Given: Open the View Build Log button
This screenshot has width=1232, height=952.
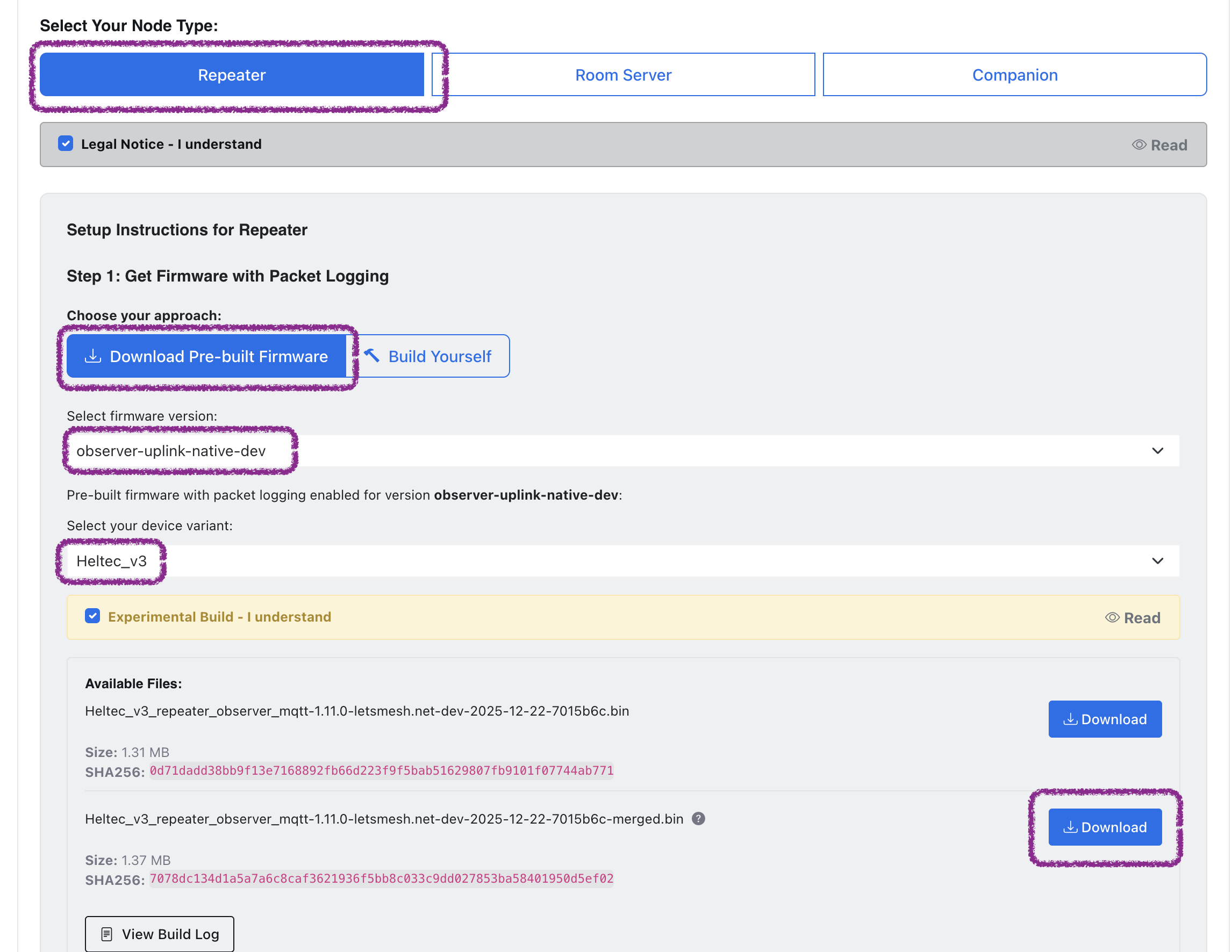Looking at the screenshot, I should coord(160,934).
